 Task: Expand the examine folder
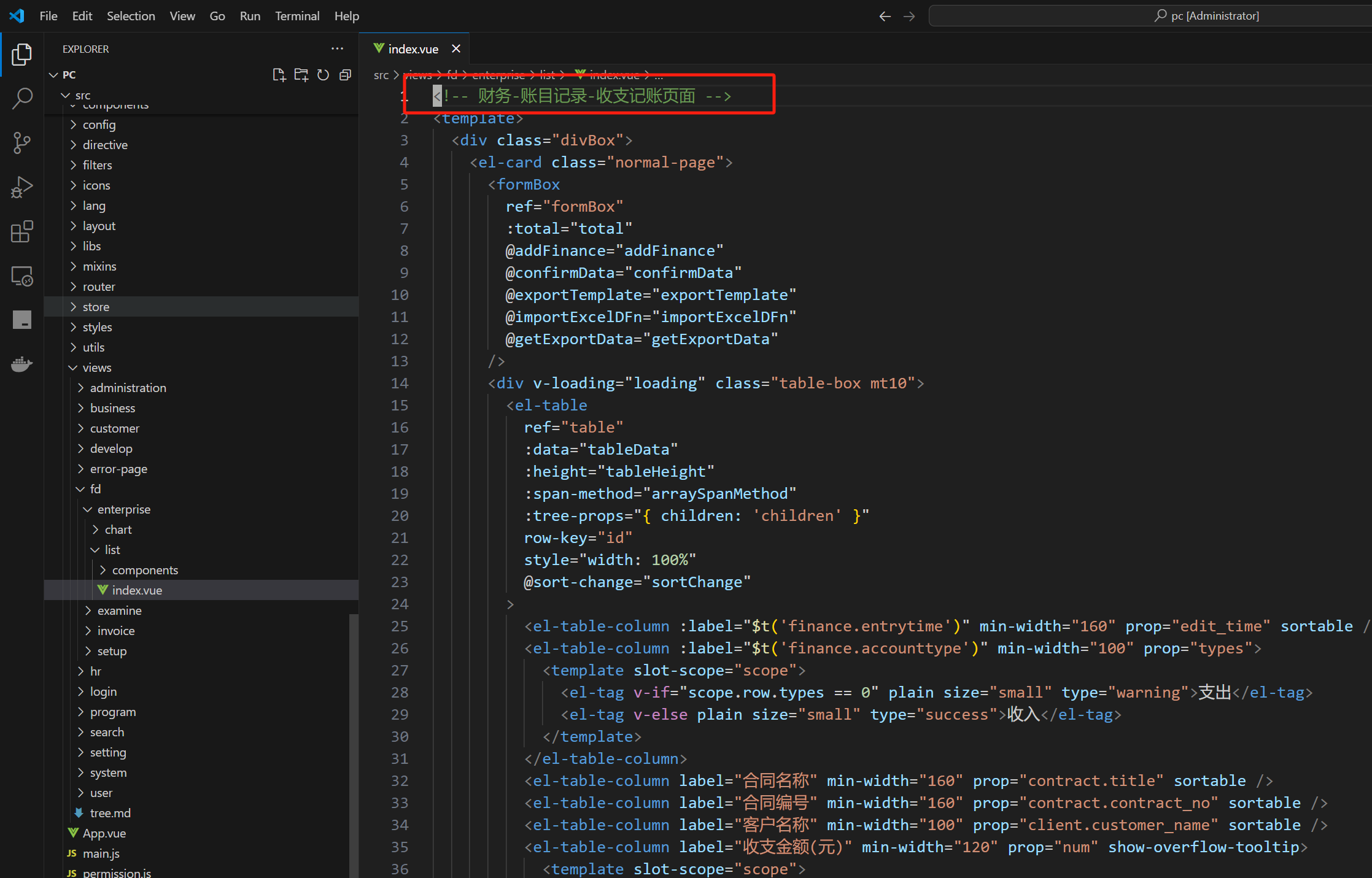[201, 610]
